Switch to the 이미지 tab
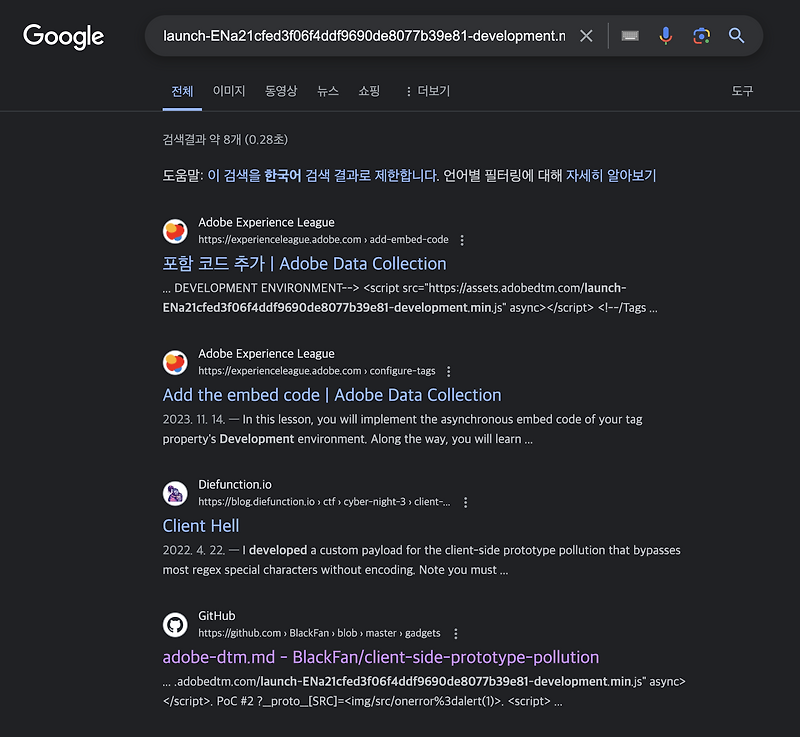 228,91
